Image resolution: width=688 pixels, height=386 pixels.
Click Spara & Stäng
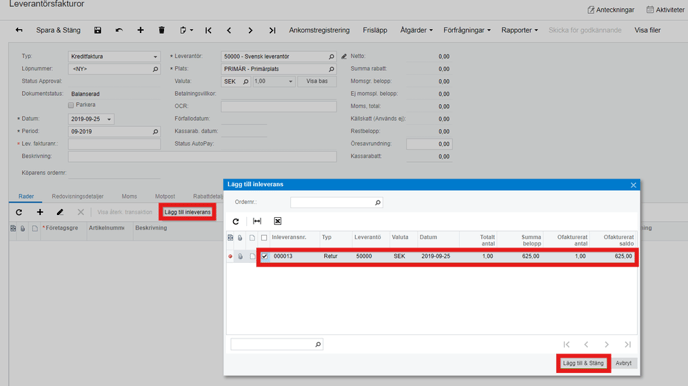click(x=58, y=30)
